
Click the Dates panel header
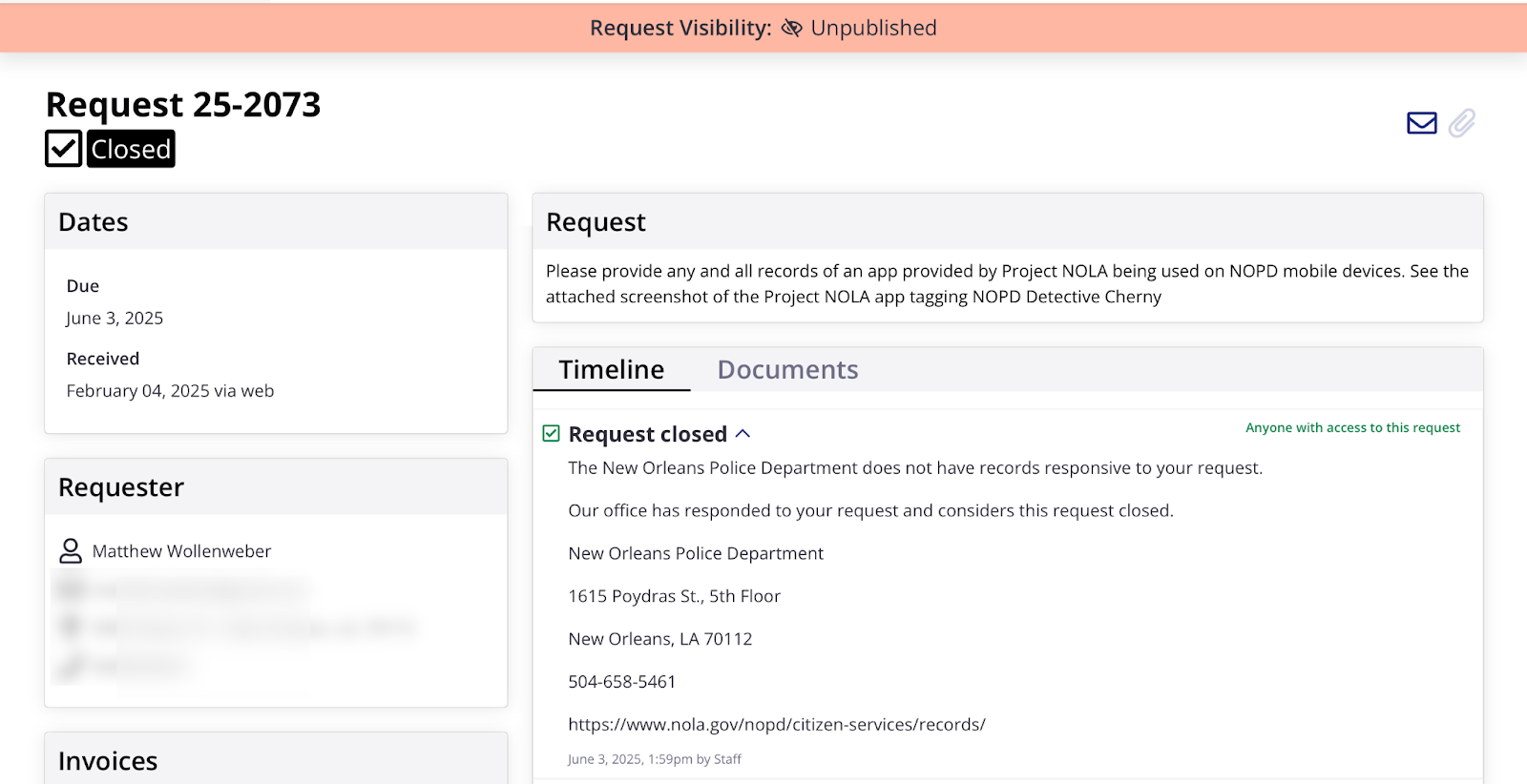(x=276, y=222)
